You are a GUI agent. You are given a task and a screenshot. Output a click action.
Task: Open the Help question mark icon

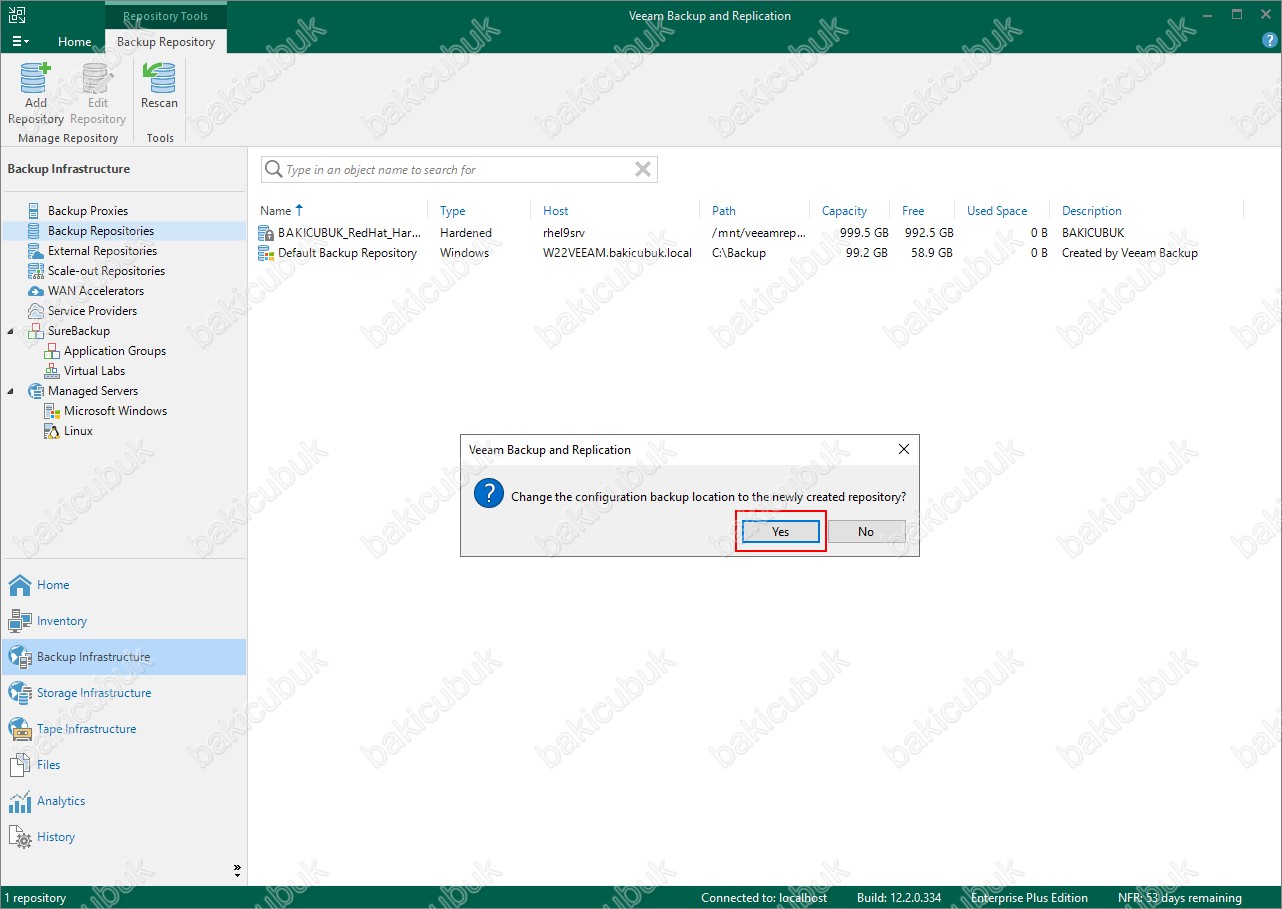coord(1270,41)
